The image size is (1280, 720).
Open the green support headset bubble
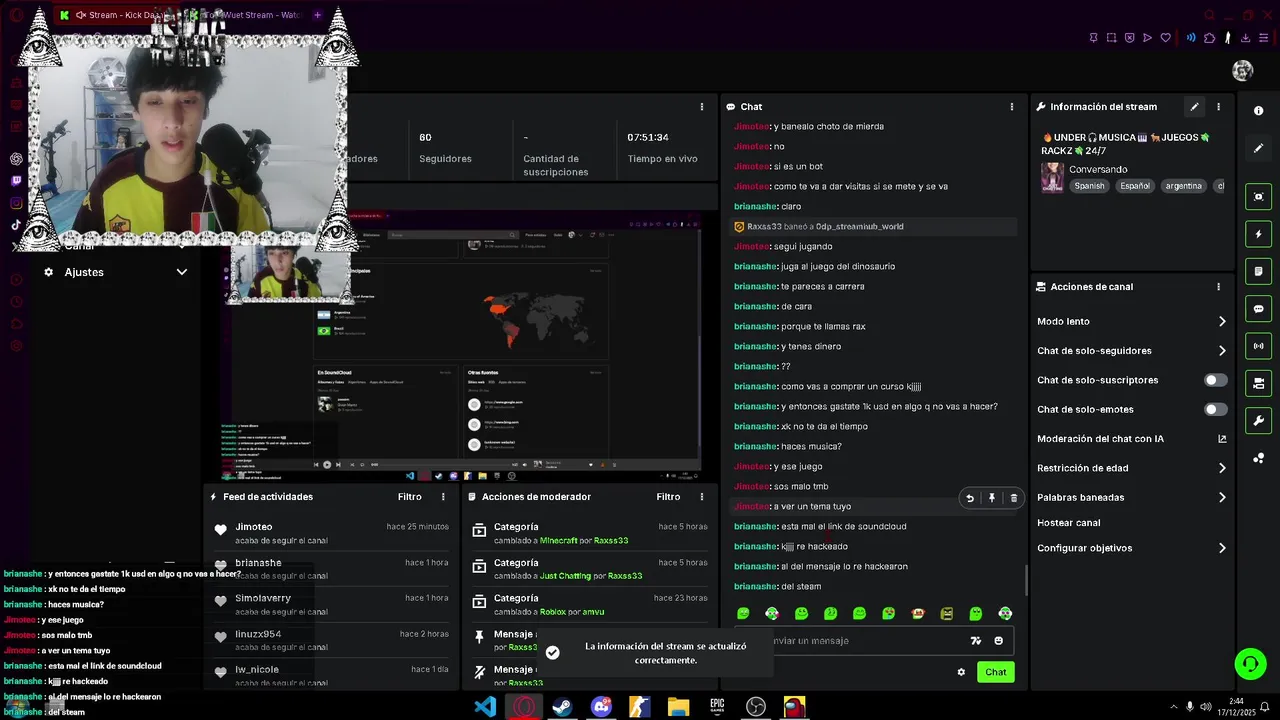1250,663
